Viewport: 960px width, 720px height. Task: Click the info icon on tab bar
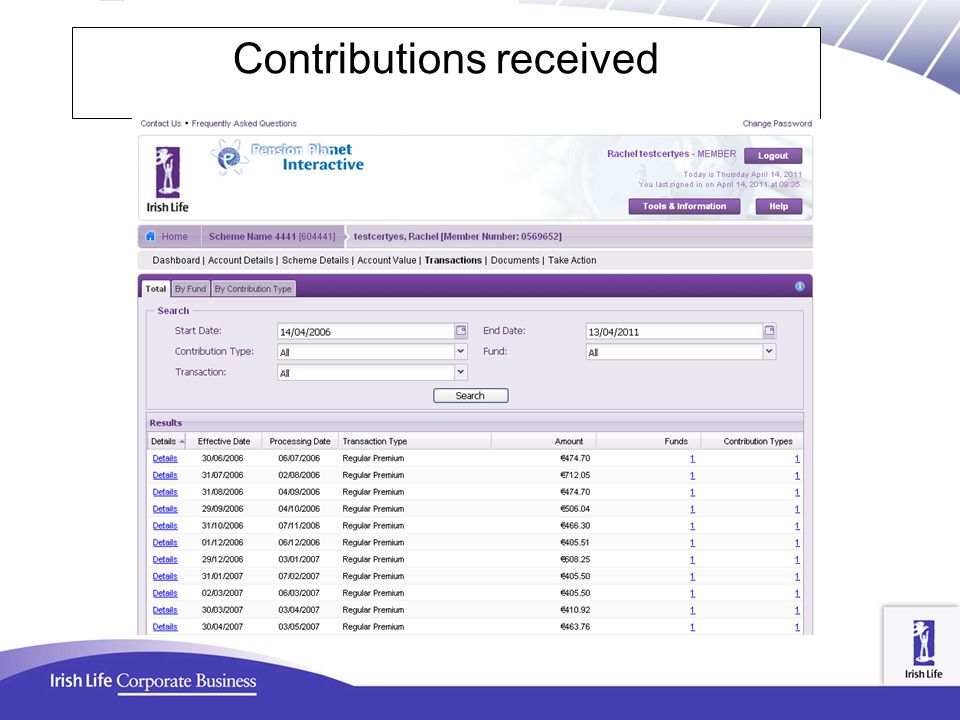800,287
